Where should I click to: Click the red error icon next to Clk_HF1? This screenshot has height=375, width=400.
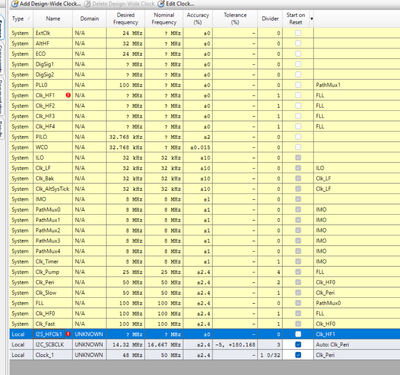(68, 95)
